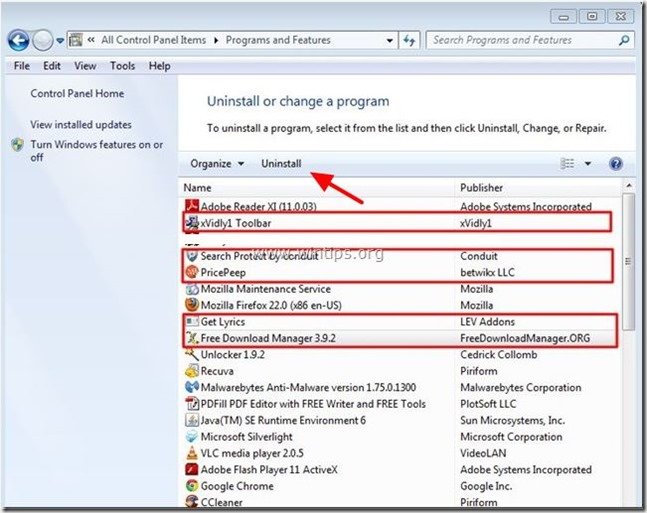Select the xVidly1 Toolbar icon
The image size is (647, 513).
tap(192, 223)
